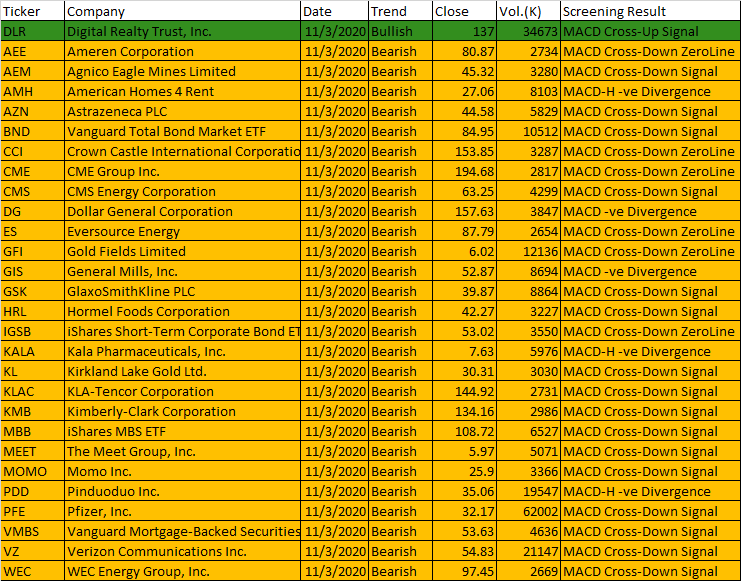The image size is (741, 581).
Task: Select Vanguard Total Bond Market ETF cell
Action: coord(182,131)
